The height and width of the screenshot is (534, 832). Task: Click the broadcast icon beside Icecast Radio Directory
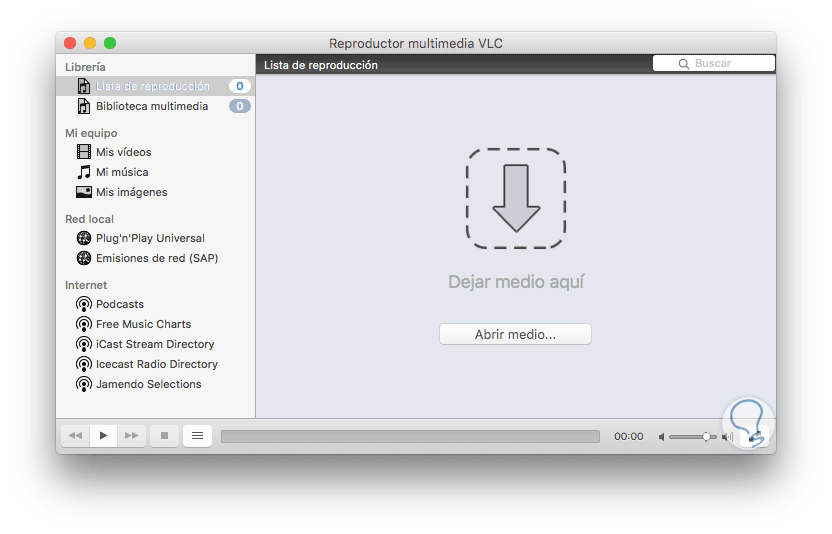tap(84, 364)
